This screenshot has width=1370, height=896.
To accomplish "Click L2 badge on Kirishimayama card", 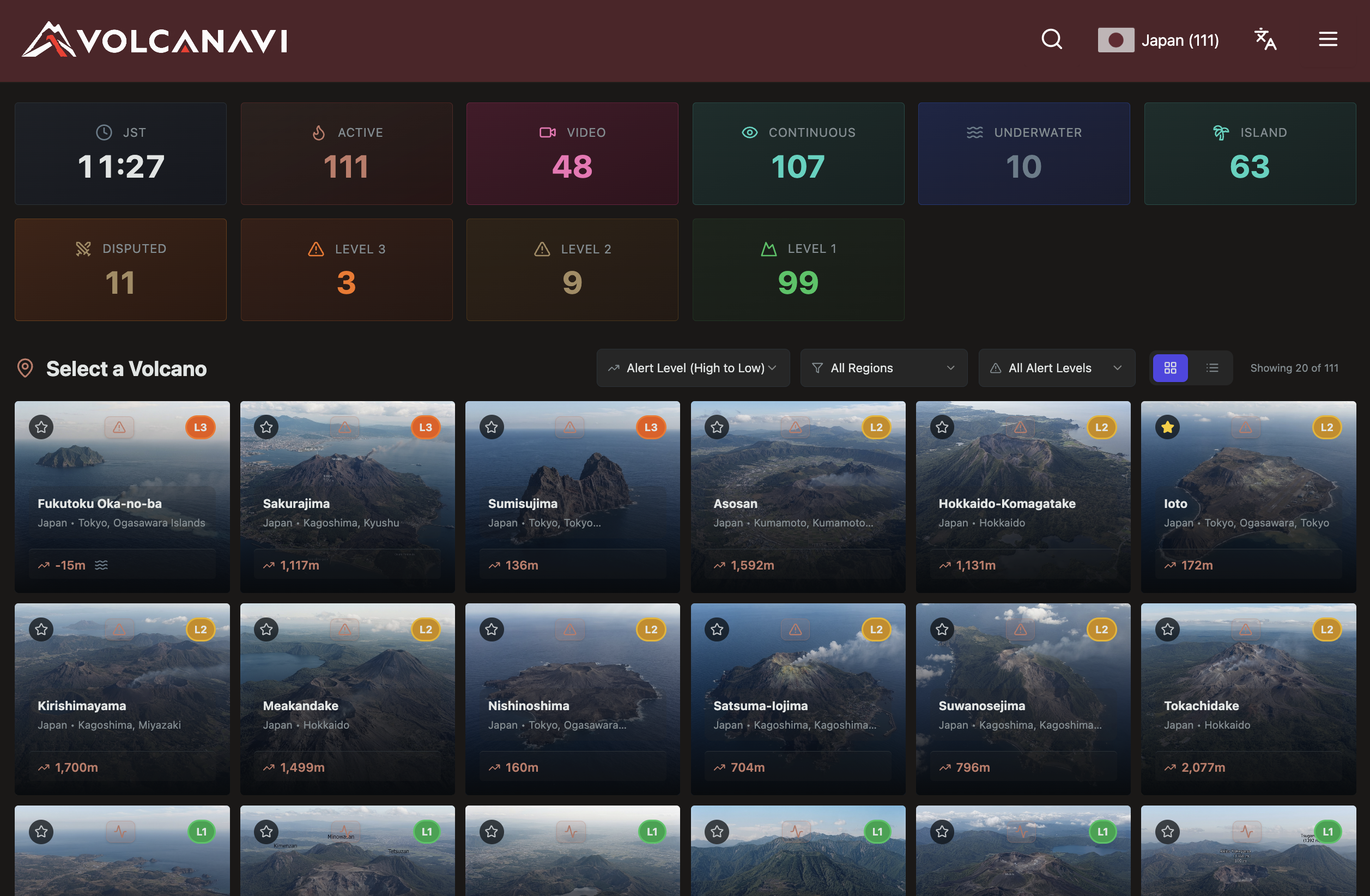I will (201, 629).
